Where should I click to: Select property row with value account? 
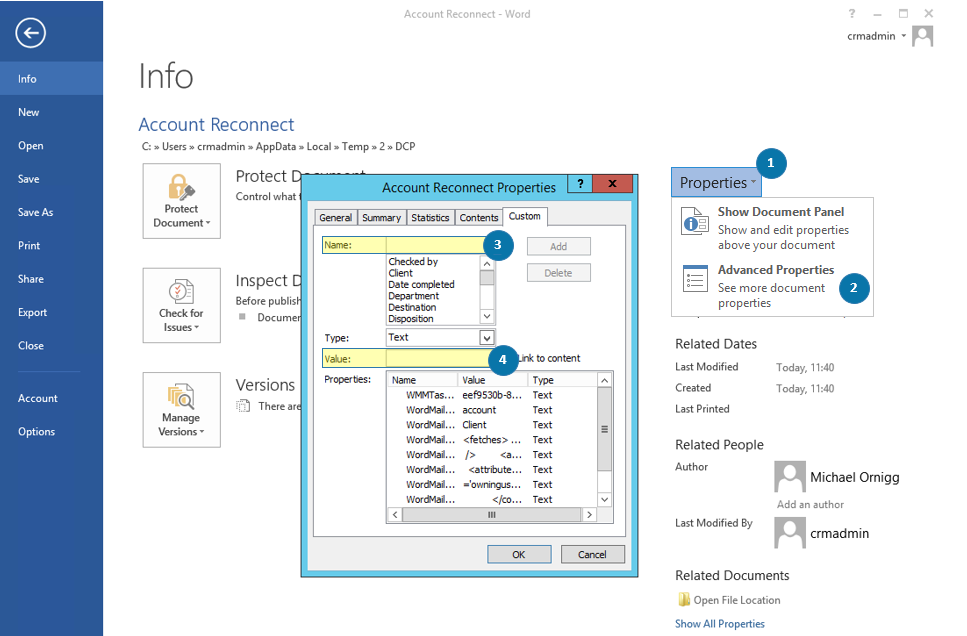coord(492,410)
